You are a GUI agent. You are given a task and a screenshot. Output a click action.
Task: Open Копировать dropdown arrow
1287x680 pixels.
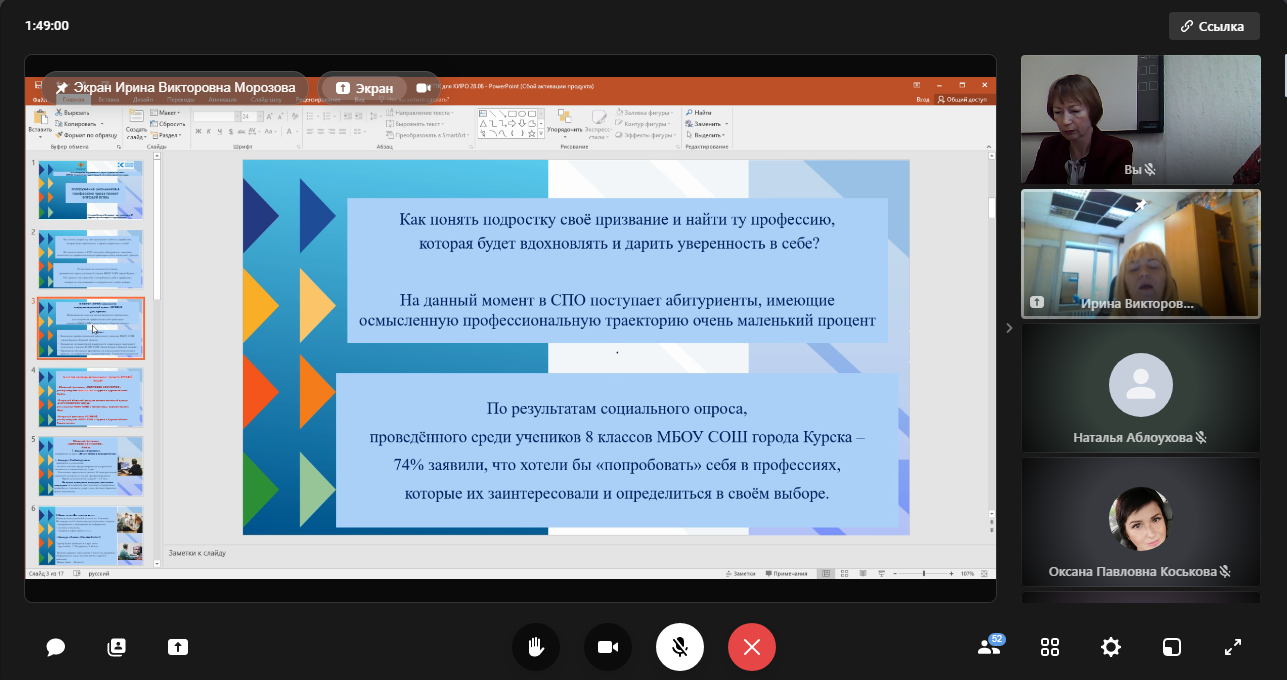tap(102, 124)
